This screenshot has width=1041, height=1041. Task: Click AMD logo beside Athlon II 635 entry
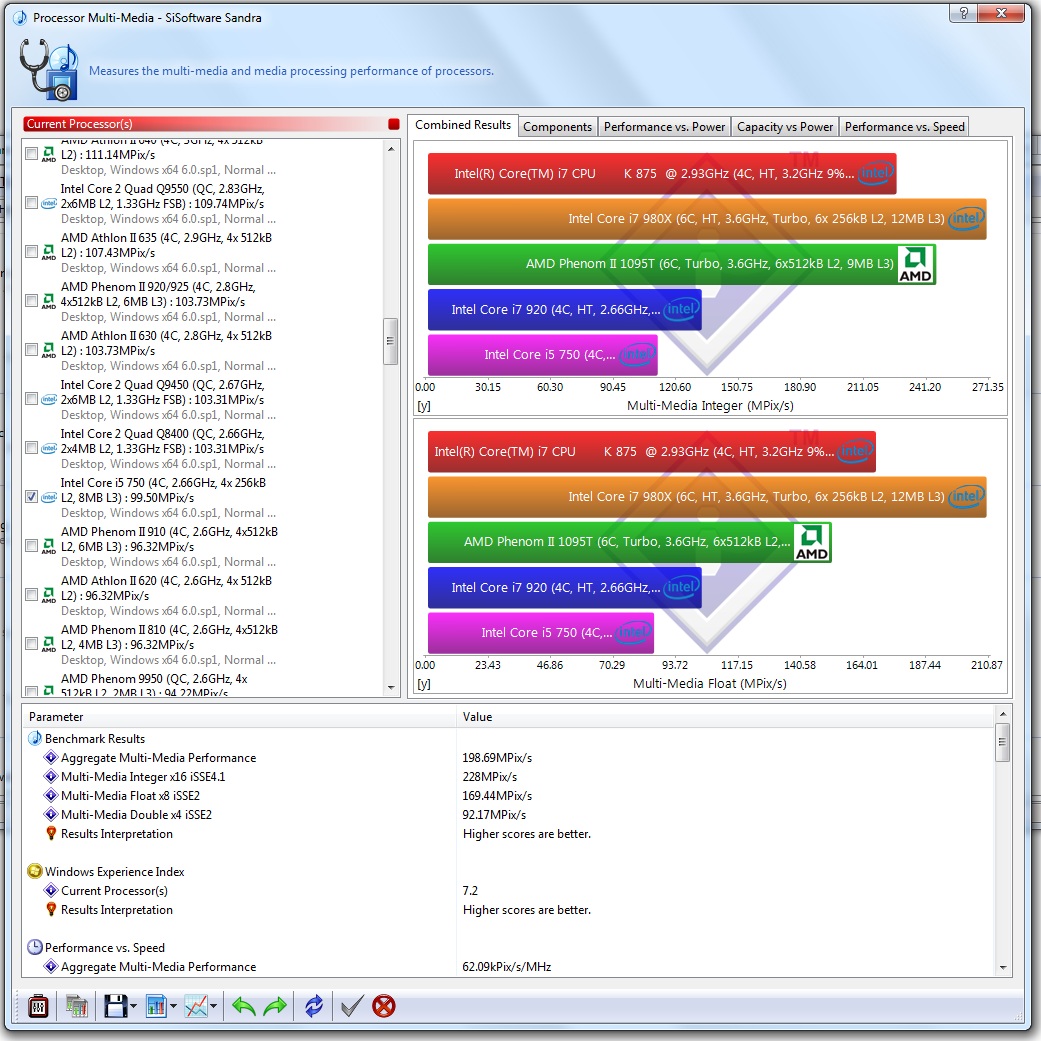[48, 252]
